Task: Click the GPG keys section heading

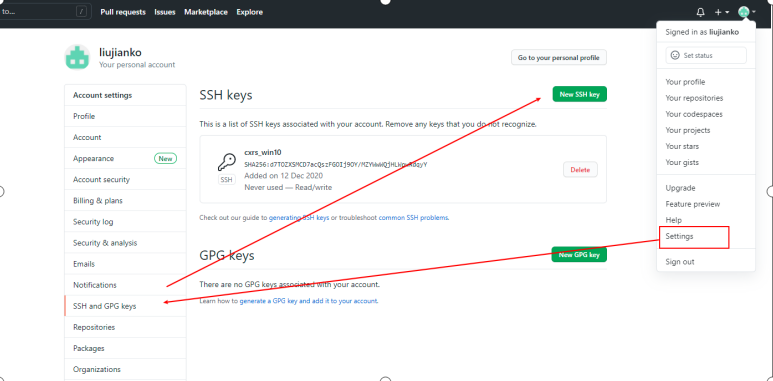Action: coord(227,255)
